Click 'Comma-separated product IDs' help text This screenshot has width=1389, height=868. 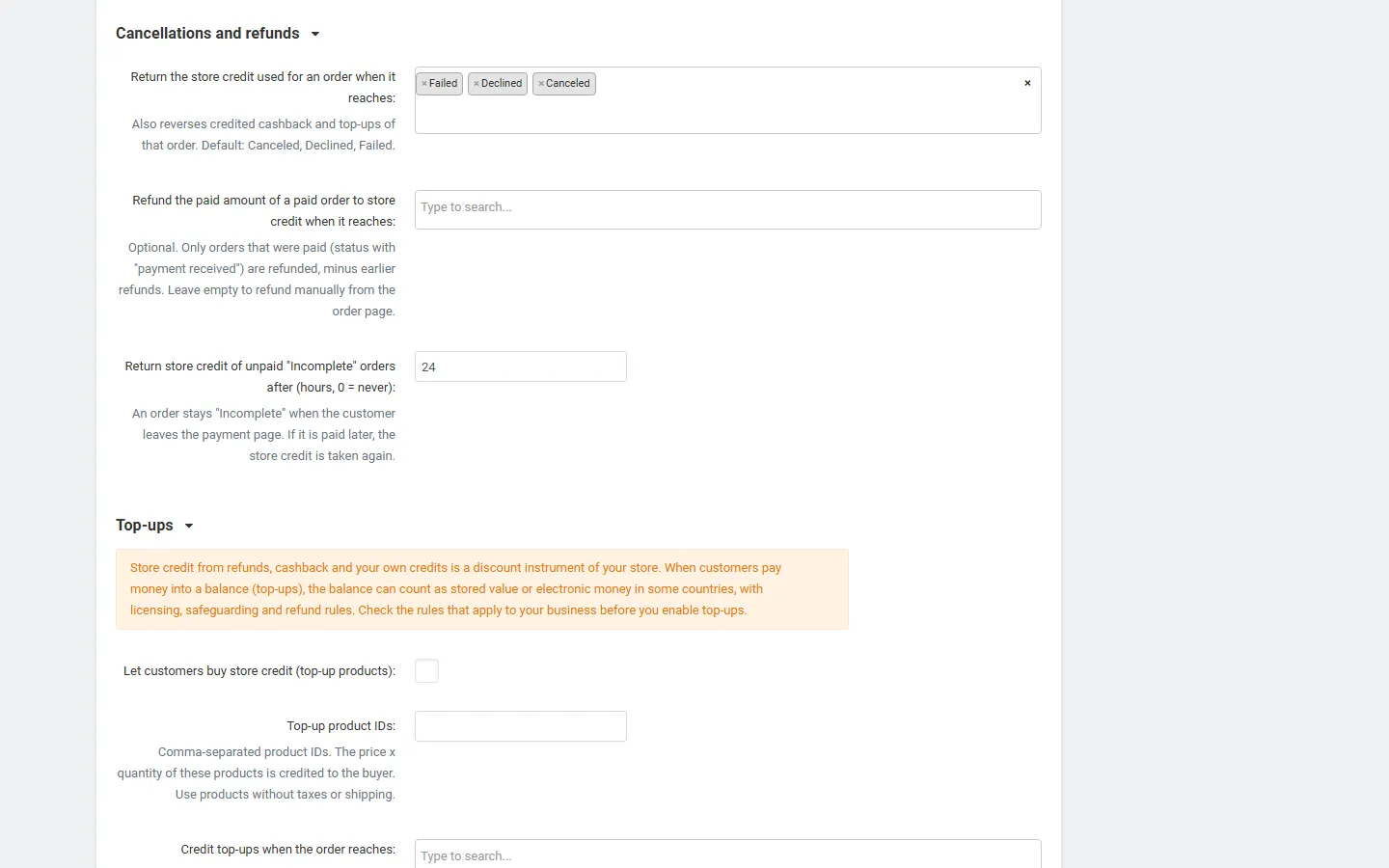[257, 773]
